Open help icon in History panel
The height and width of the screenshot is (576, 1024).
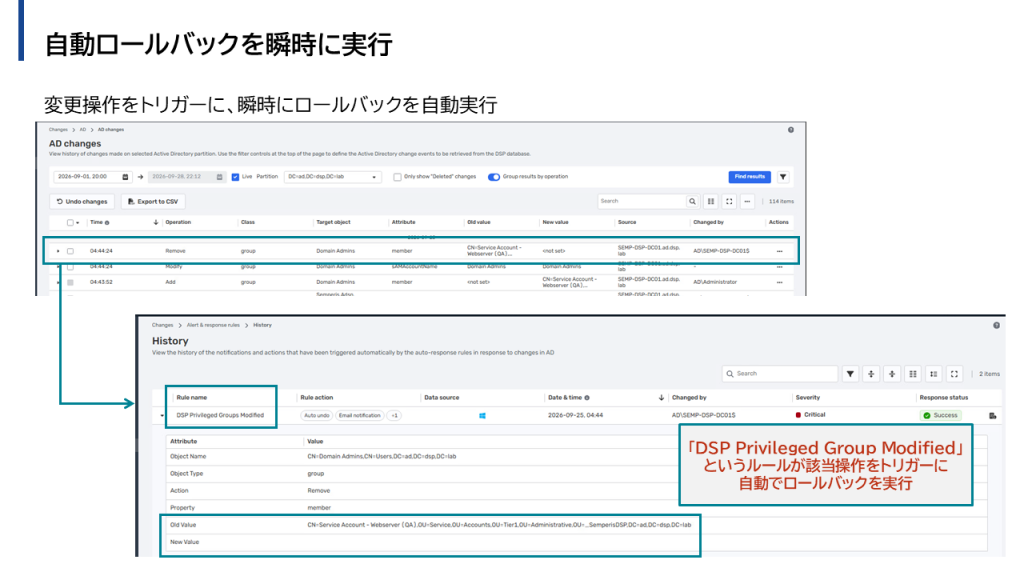coord(996,325)
